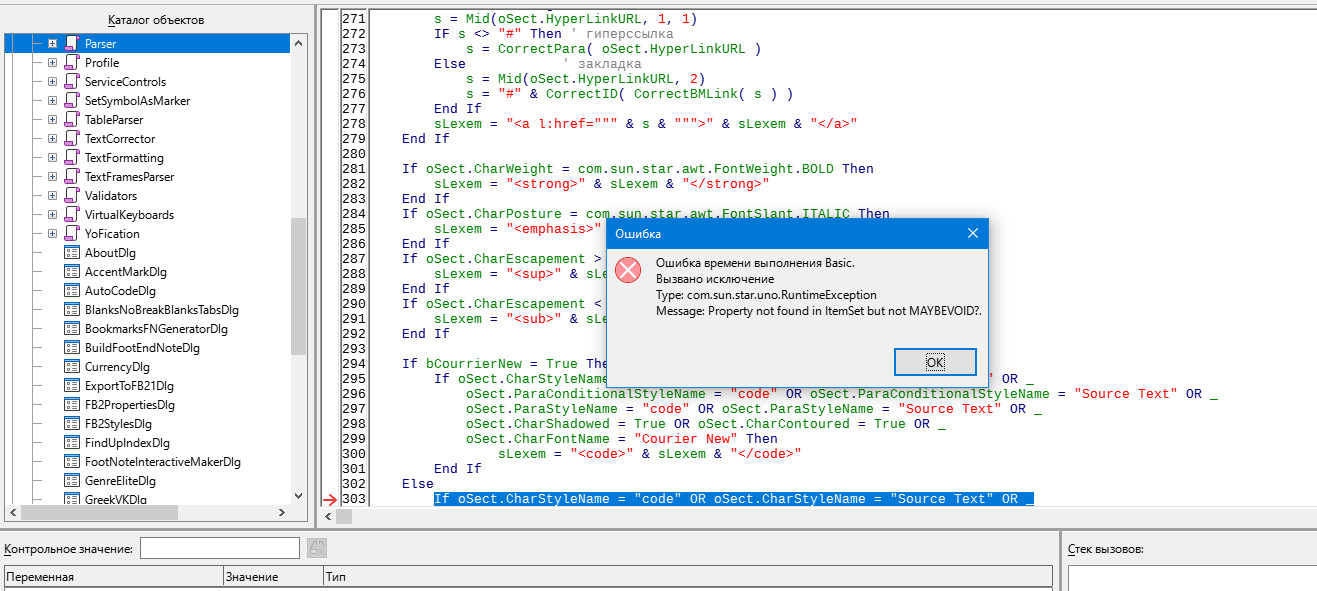This screenshot has height=591, width=1317.
Task: Click the BuildFootEndNoteDlg dialog icon
Action: pyautogui.click(x=71, y=348)
